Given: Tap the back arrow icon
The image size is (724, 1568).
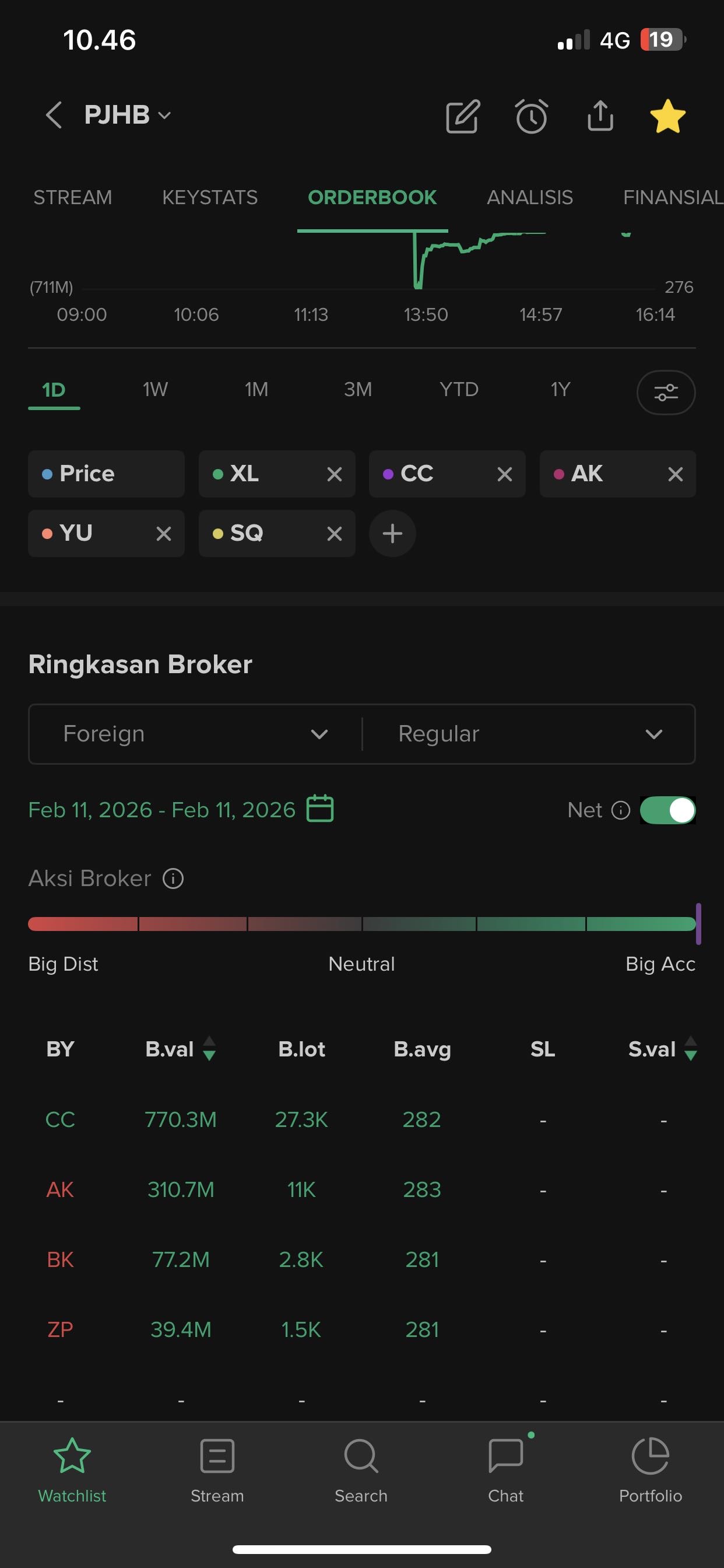Looking at the screenshot, I should [x=54, y=115].
